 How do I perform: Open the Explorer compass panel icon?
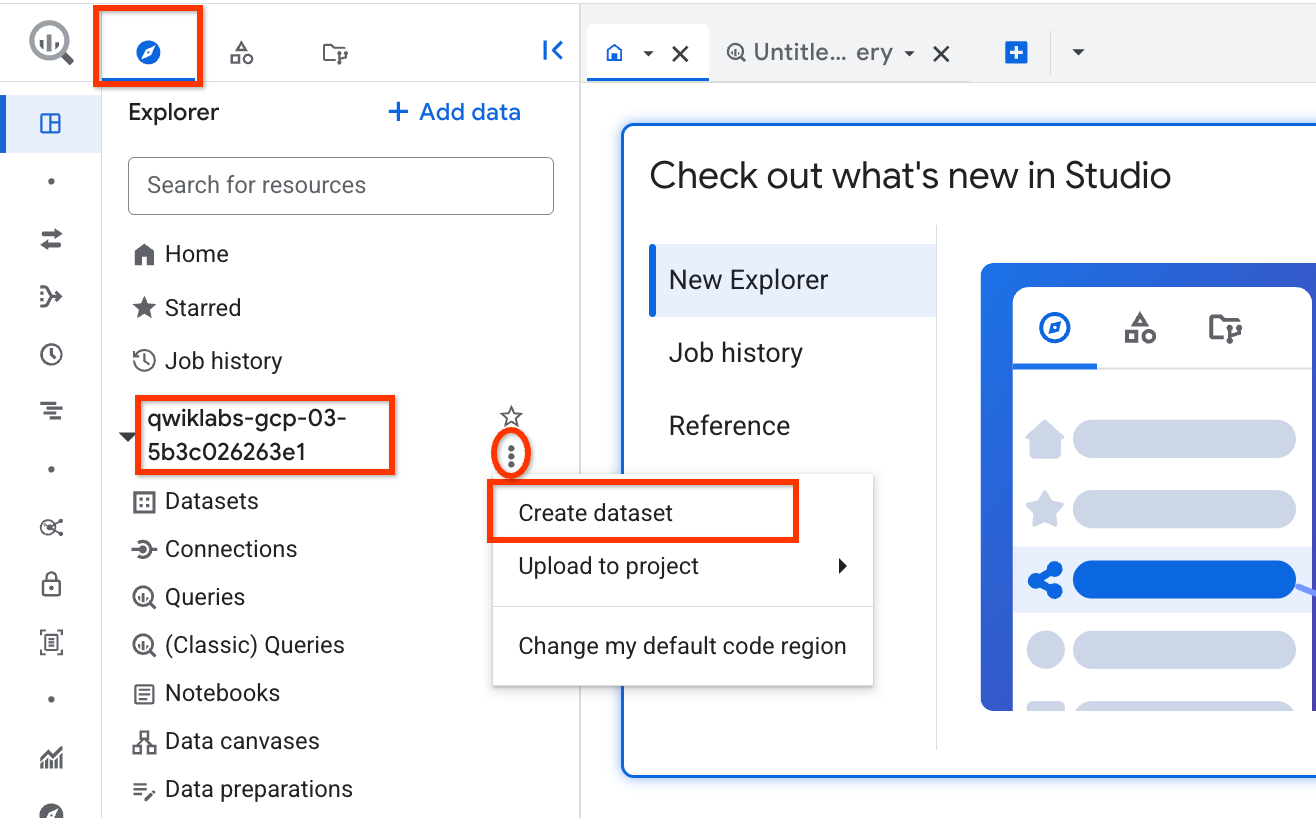148,50
